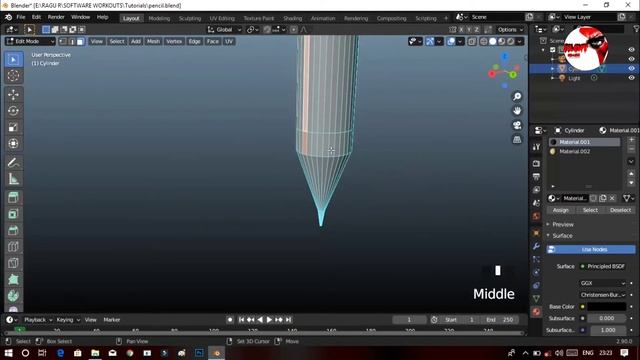Switch to the Modeling workspace tab
Screen dimensions: 640x360
(x=159, y=18)
